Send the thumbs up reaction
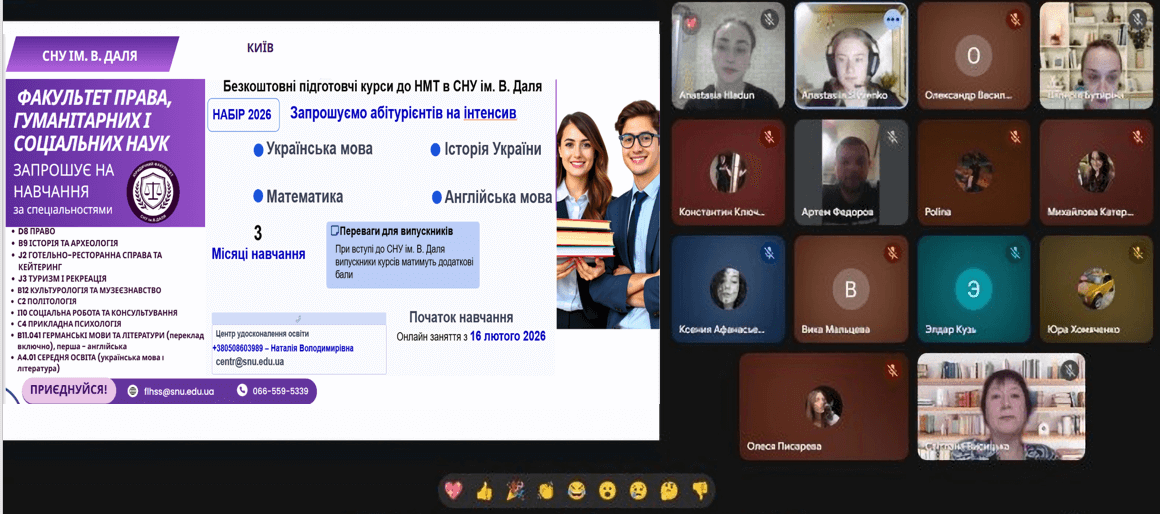1160x514 pixels. pos(484,490)
